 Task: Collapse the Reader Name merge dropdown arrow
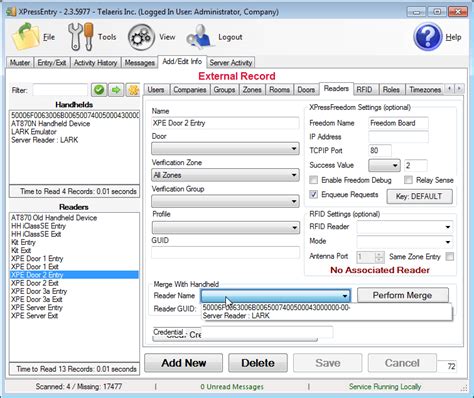pyautogui.click(x=345, y=296)
